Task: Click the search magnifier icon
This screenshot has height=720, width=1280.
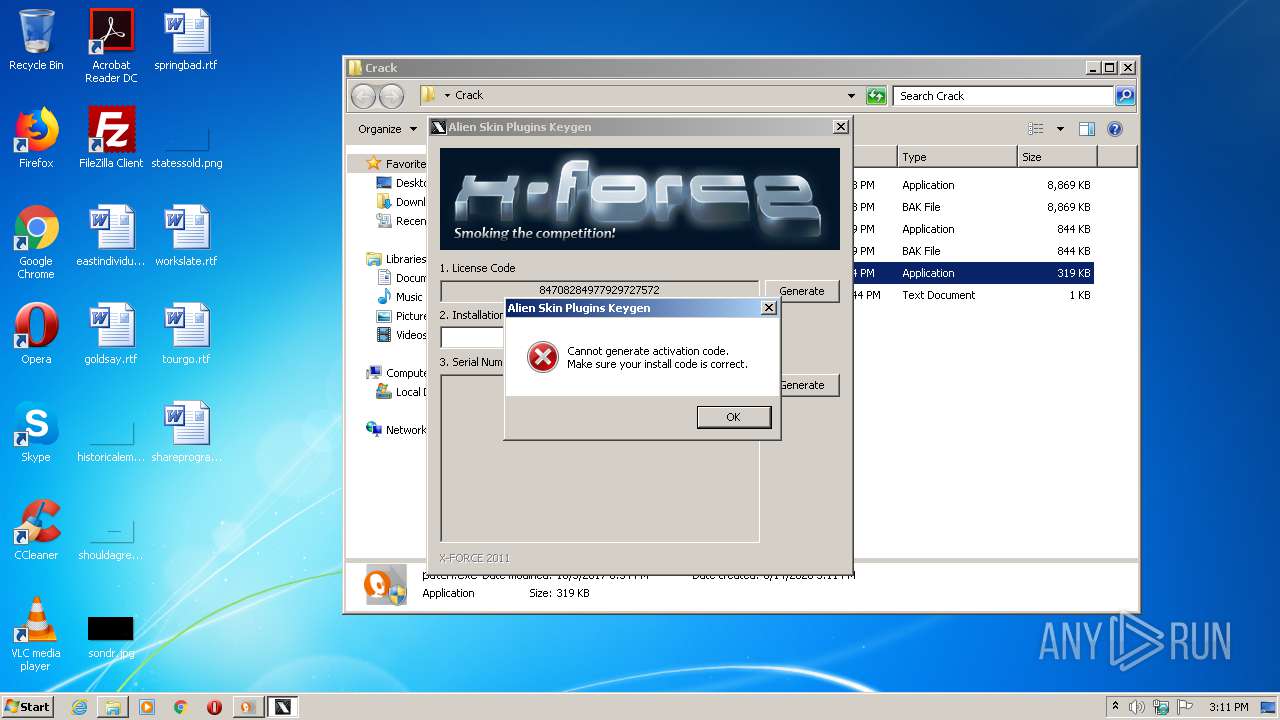Action: coord(1125,96)
